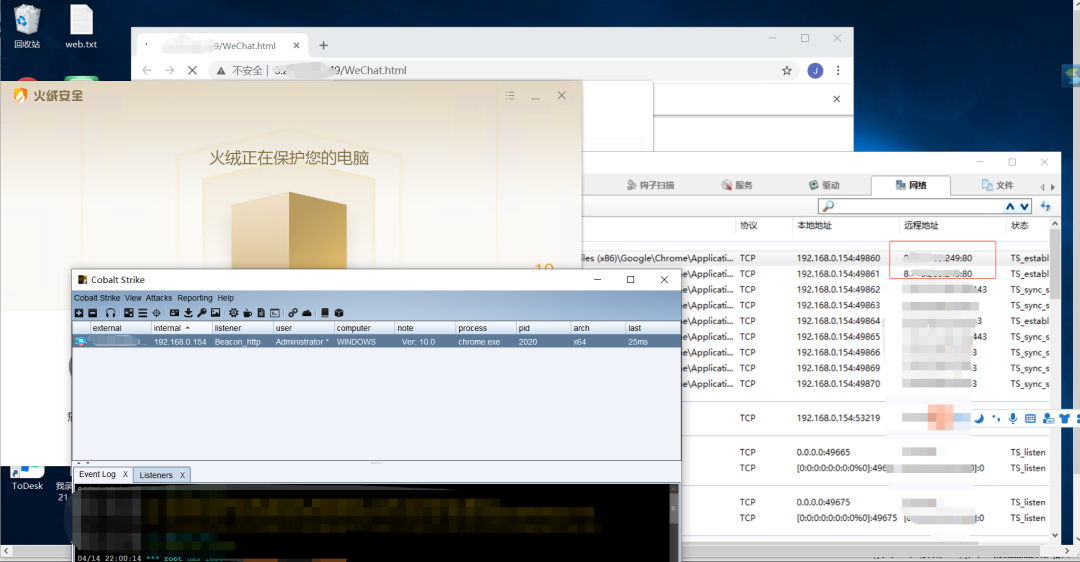Click MS Office Macro document icon
Viewport: 1080px width, 562px height.
coord(261,313)
